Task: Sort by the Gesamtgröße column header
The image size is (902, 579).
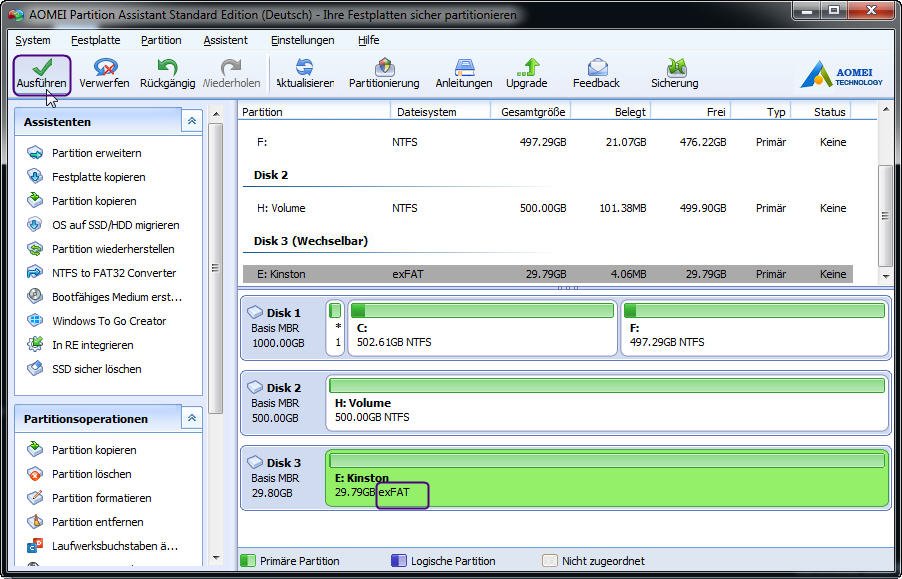Action: [x=531, y=112]
